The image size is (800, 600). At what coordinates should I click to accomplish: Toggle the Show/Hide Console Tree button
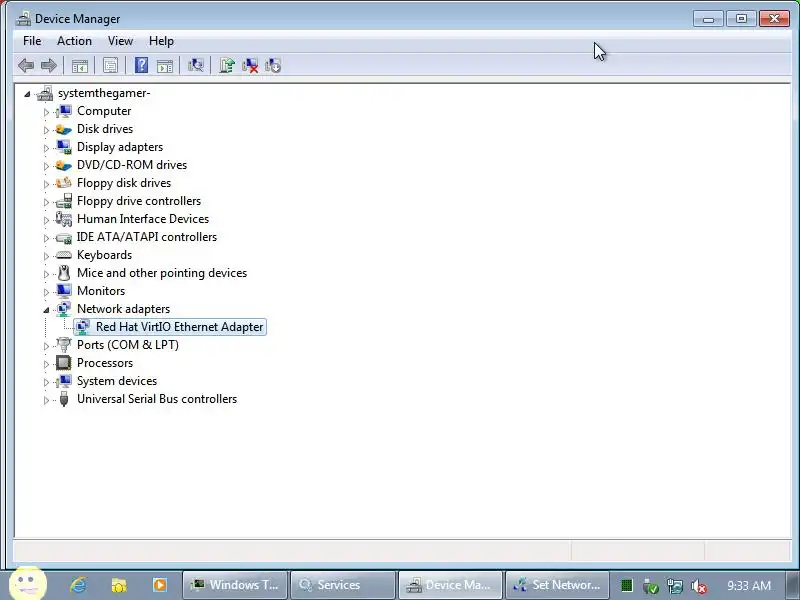[x=80, y=65]
